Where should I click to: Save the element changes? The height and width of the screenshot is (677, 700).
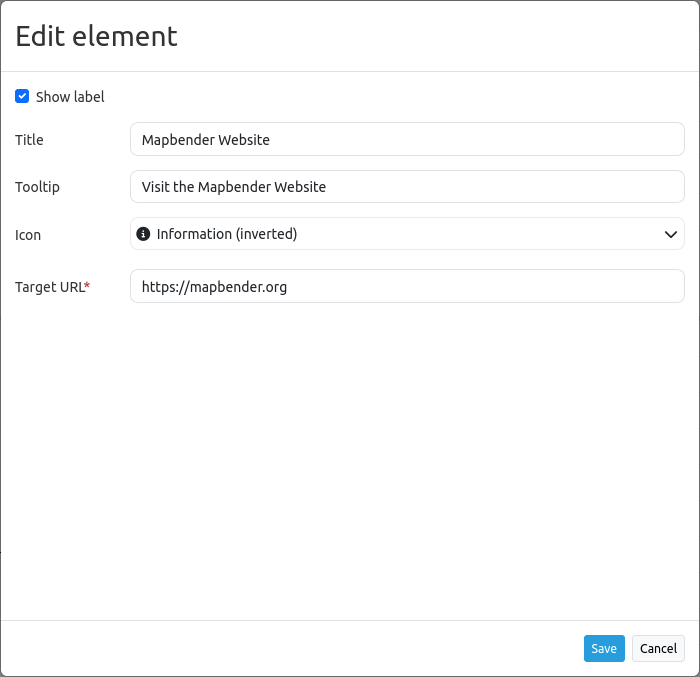(x=604, y=648)
